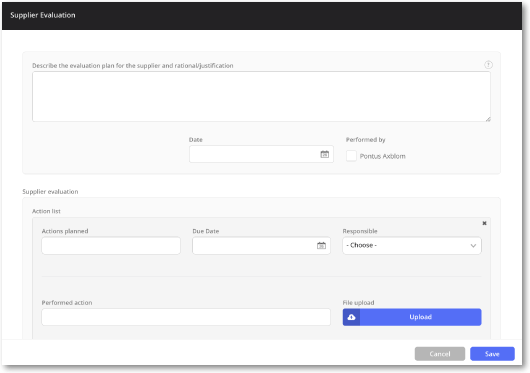The height and width of the screenshot is (373, 530).
Task: Click the Save button
Action: point(492,354)
